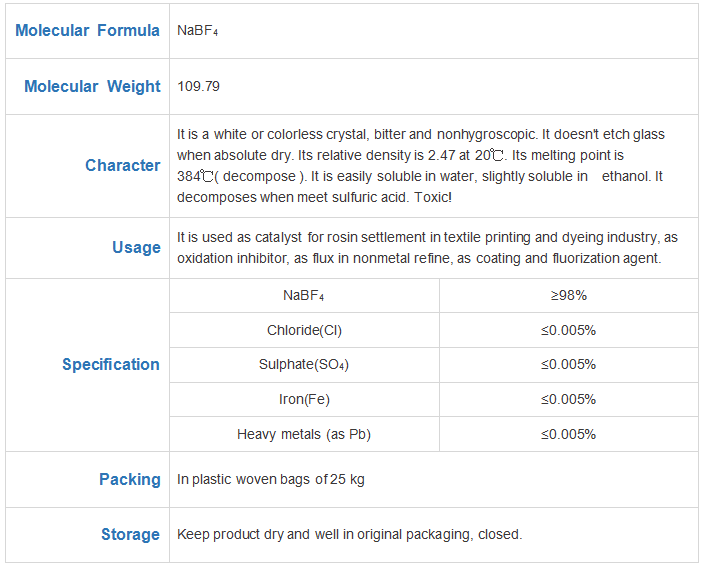Click the NaBF4 formula value at top
The height and width of the screenshot is (565, 703).
[198, 30]
